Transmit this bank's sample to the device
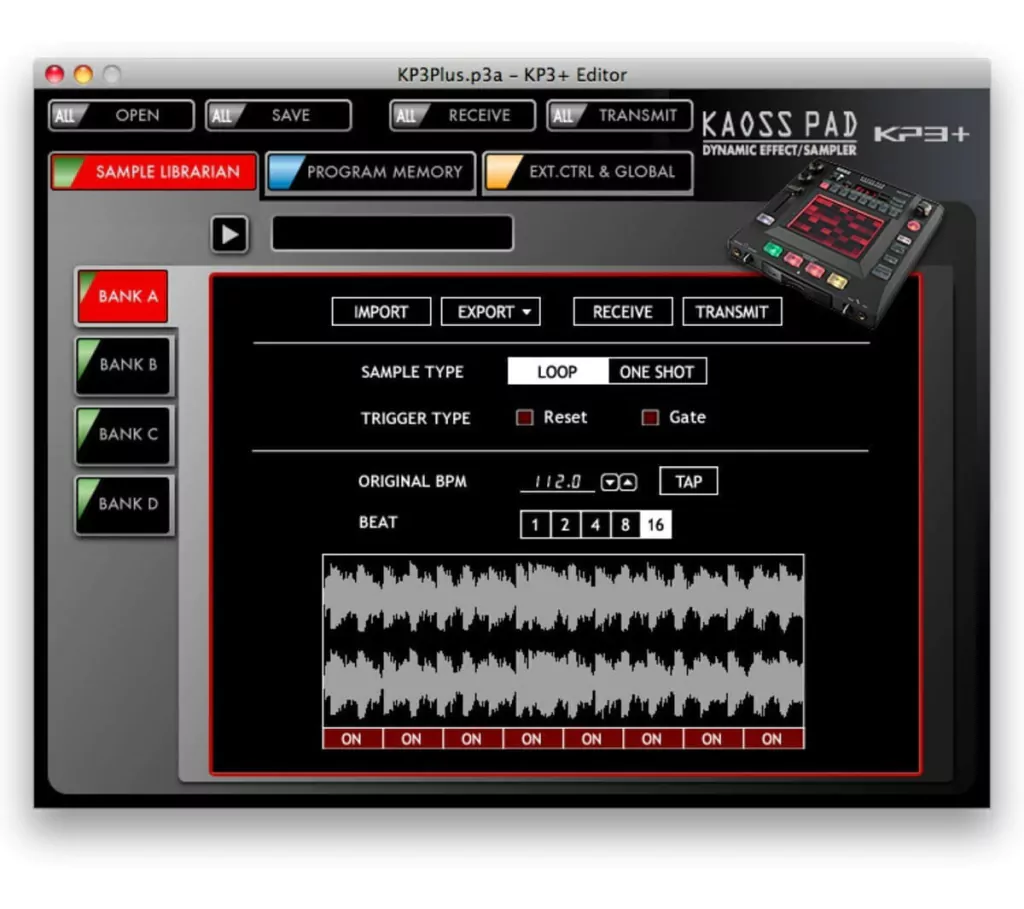1024x909 pixels. pos(732,311)
